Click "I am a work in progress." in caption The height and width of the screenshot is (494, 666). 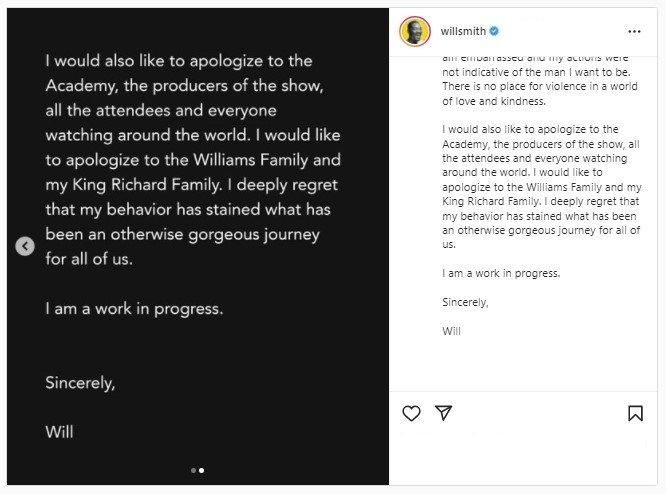click(x=500, y=273)
